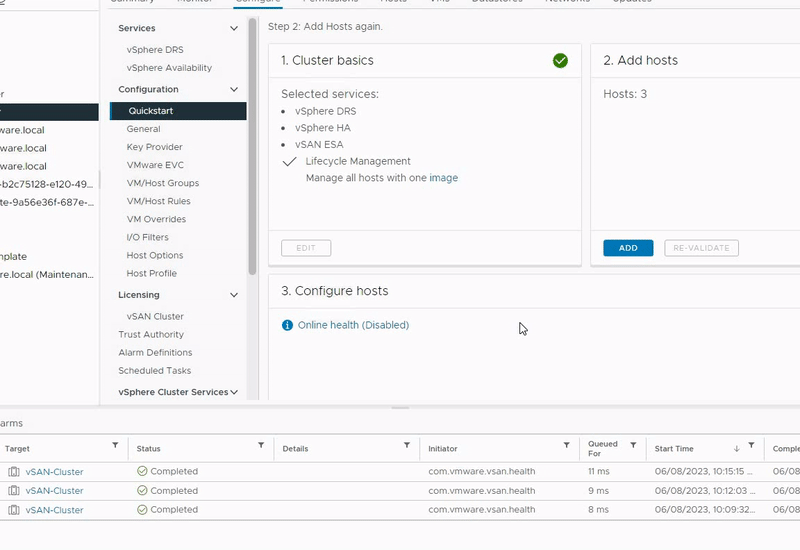
Task: Click '11 ms' queued value
Action: (x=598, y=471)
